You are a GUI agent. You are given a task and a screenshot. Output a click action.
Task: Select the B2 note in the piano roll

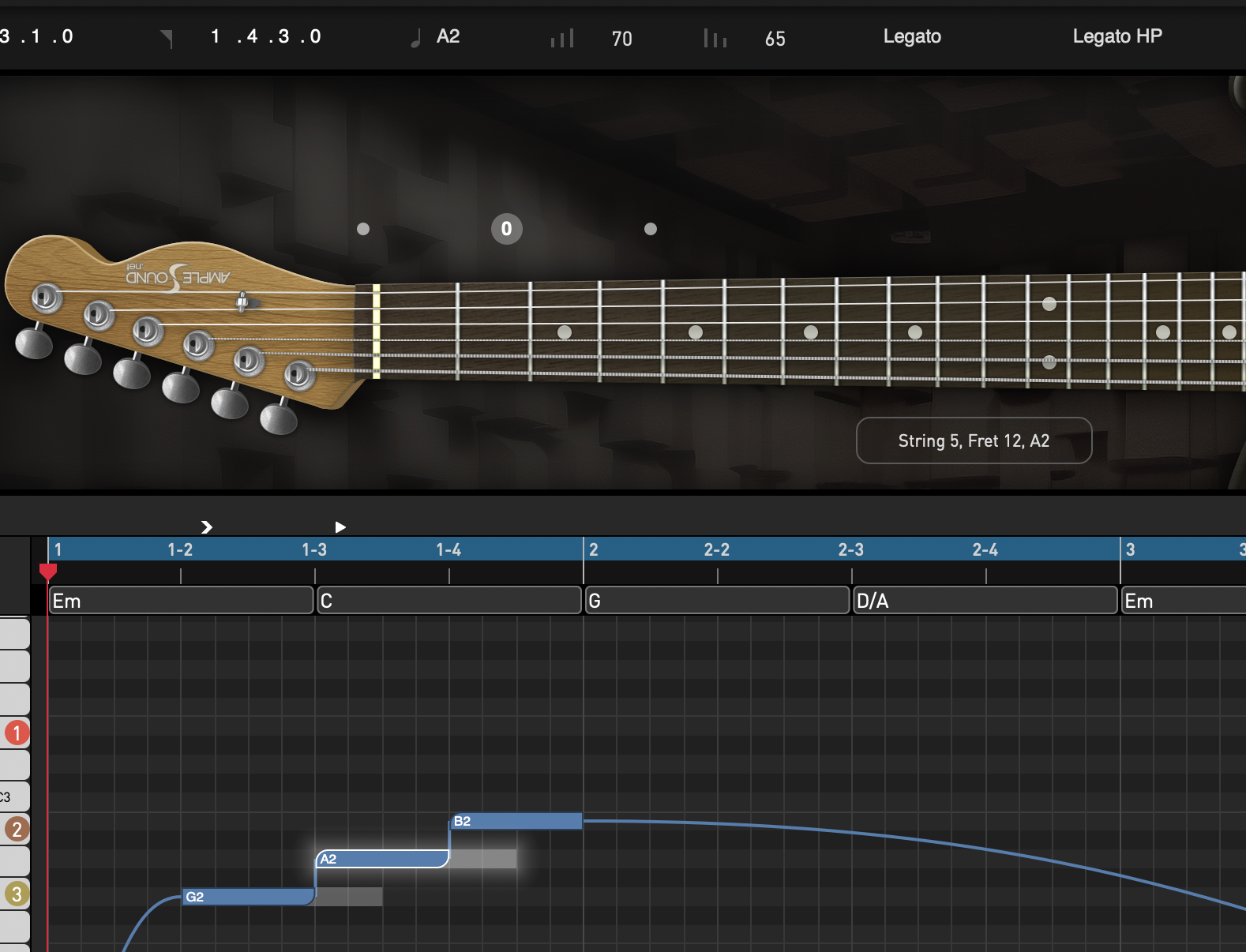click(516, 821)
